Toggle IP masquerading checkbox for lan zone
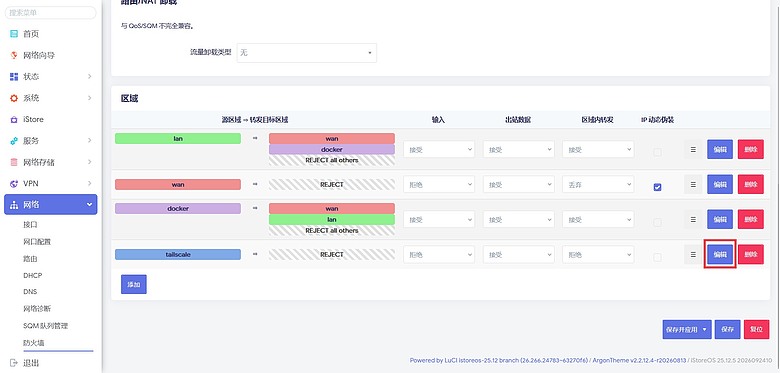Viewport: 780px width, 373px height. coord(658,152)
